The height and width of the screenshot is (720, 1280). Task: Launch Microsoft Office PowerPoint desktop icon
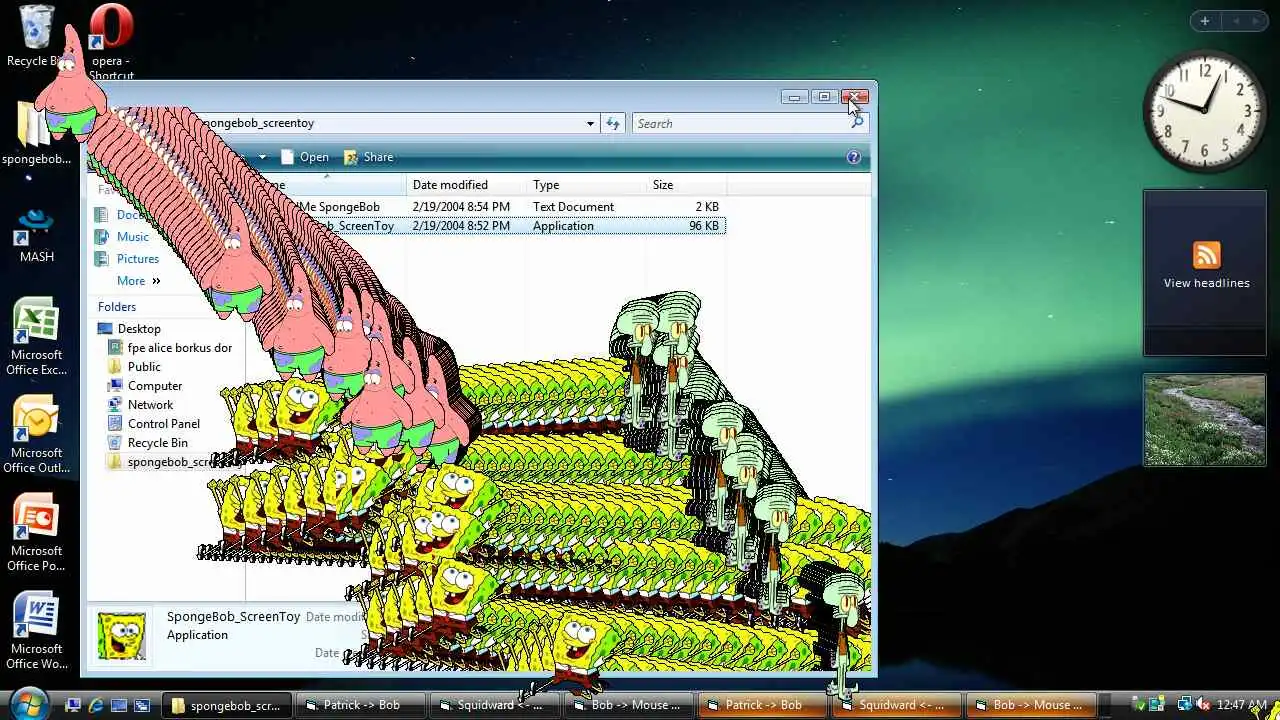point(37,533)
